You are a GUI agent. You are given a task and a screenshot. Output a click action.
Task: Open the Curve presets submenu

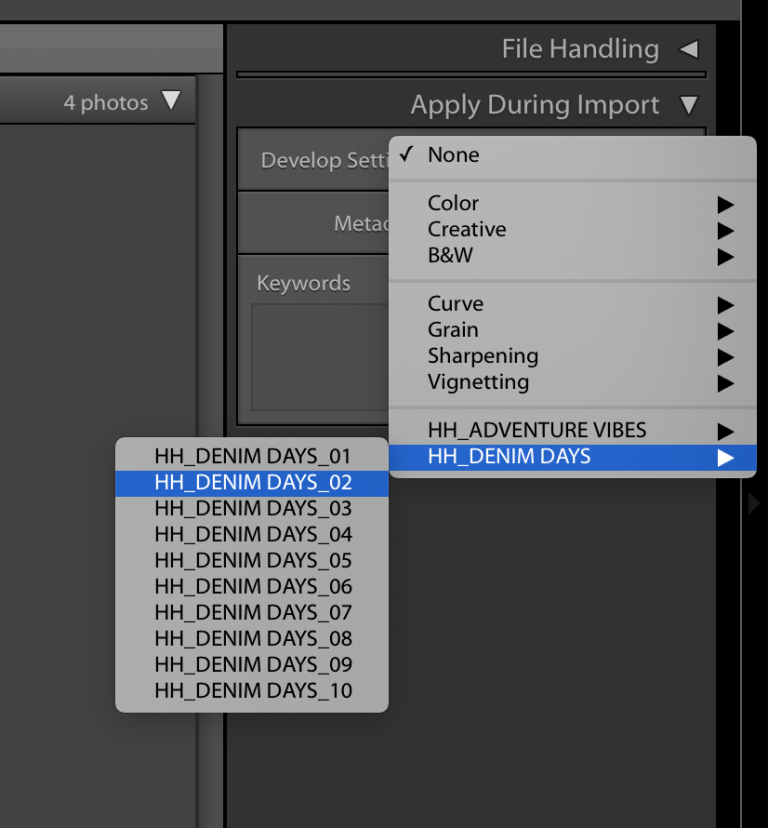[x=455, y=304]
